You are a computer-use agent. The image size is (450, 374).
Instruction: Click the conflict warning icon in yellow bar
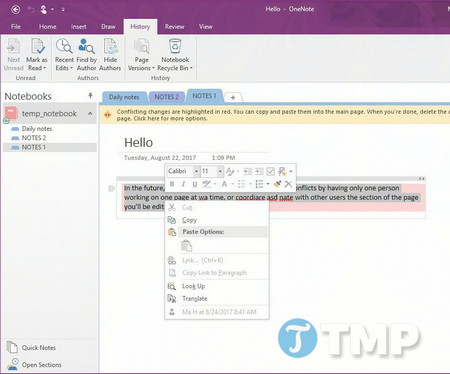point(107,115)
